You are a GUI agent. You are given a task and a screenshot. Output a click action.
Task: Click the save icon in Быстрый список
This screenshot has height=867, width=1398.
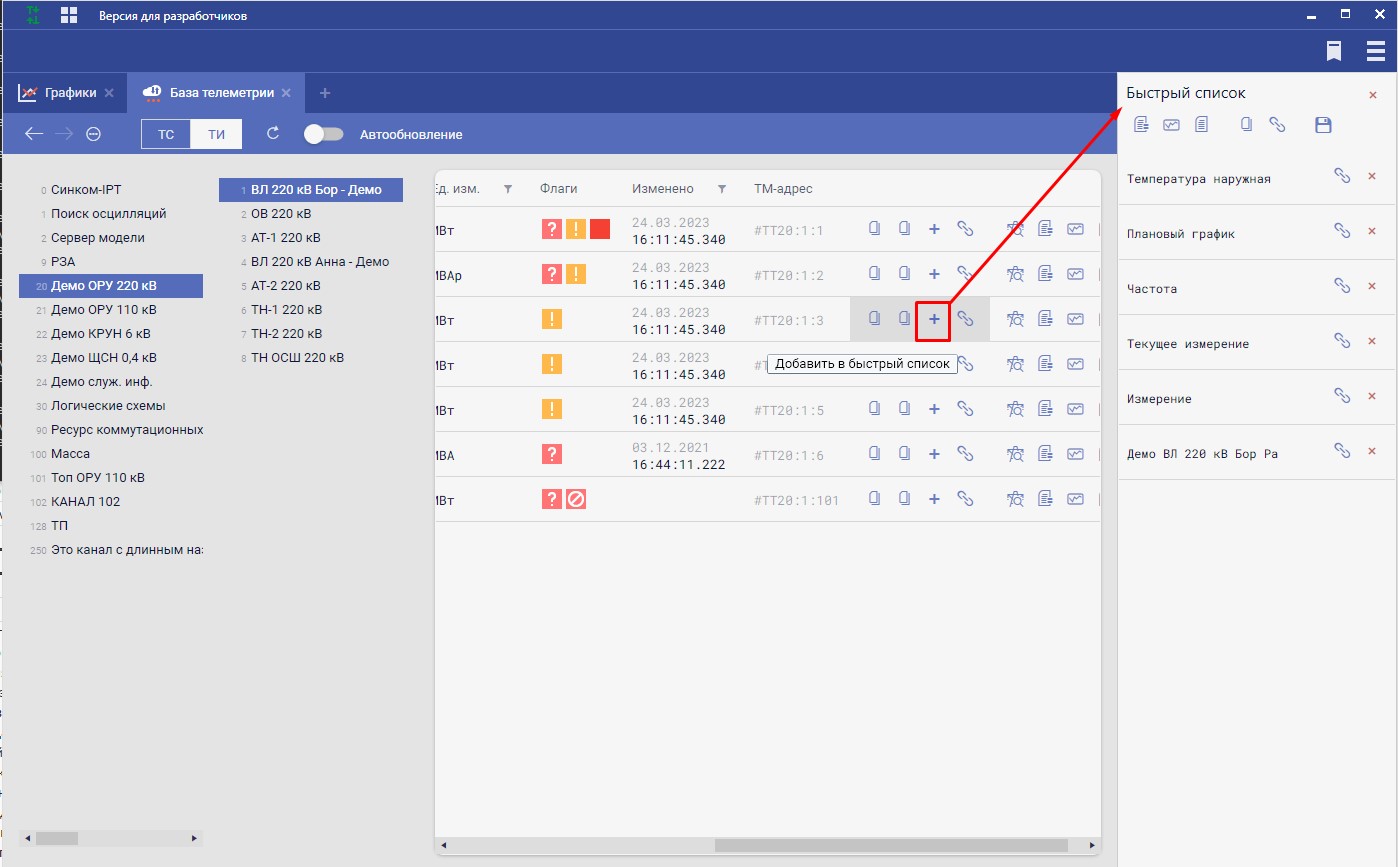1323,125
